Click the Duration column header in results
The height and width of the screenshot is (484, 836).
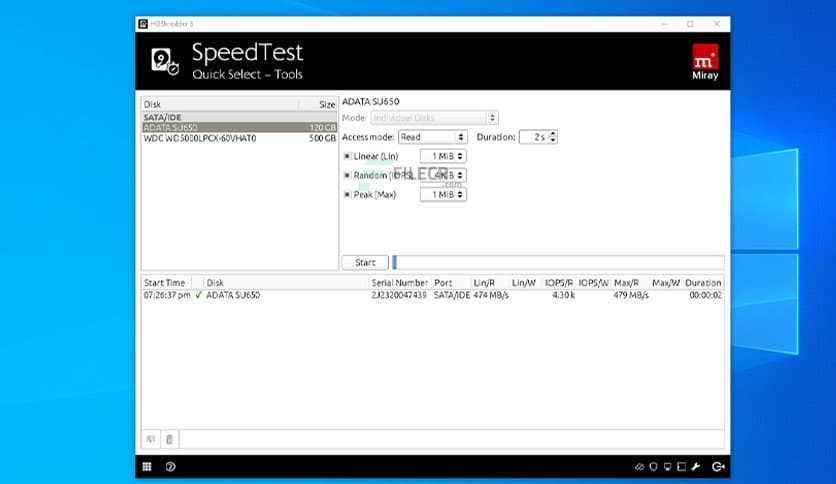pyautogui.click(x=703, y=283)
